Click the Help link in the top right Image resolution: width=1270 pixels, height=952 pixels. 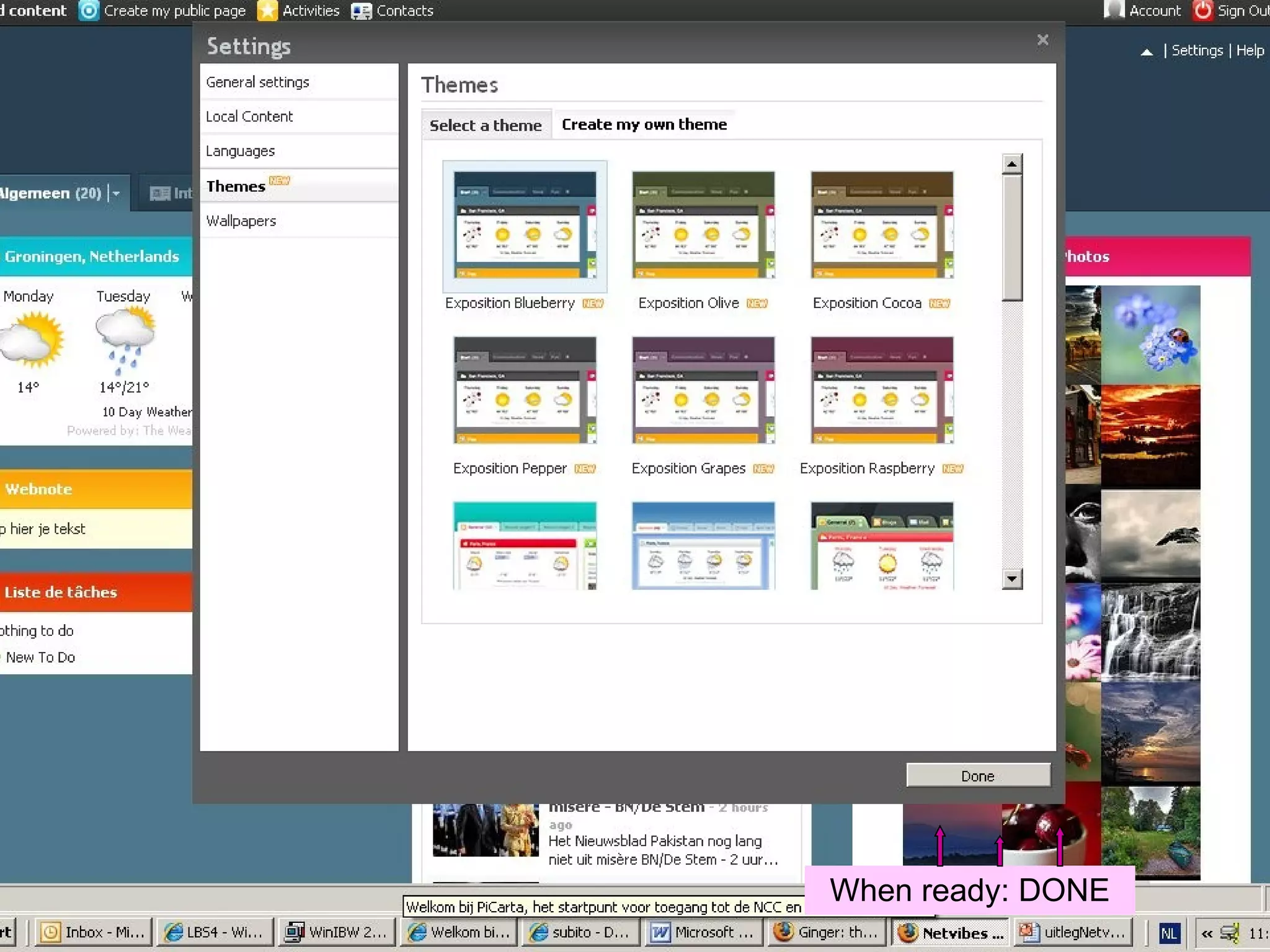(1250, 51)
